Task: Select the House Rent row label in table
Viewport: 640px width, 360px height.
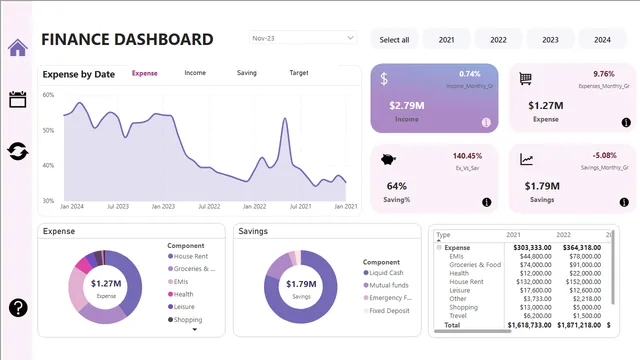Action: click(x=466, y=282)
